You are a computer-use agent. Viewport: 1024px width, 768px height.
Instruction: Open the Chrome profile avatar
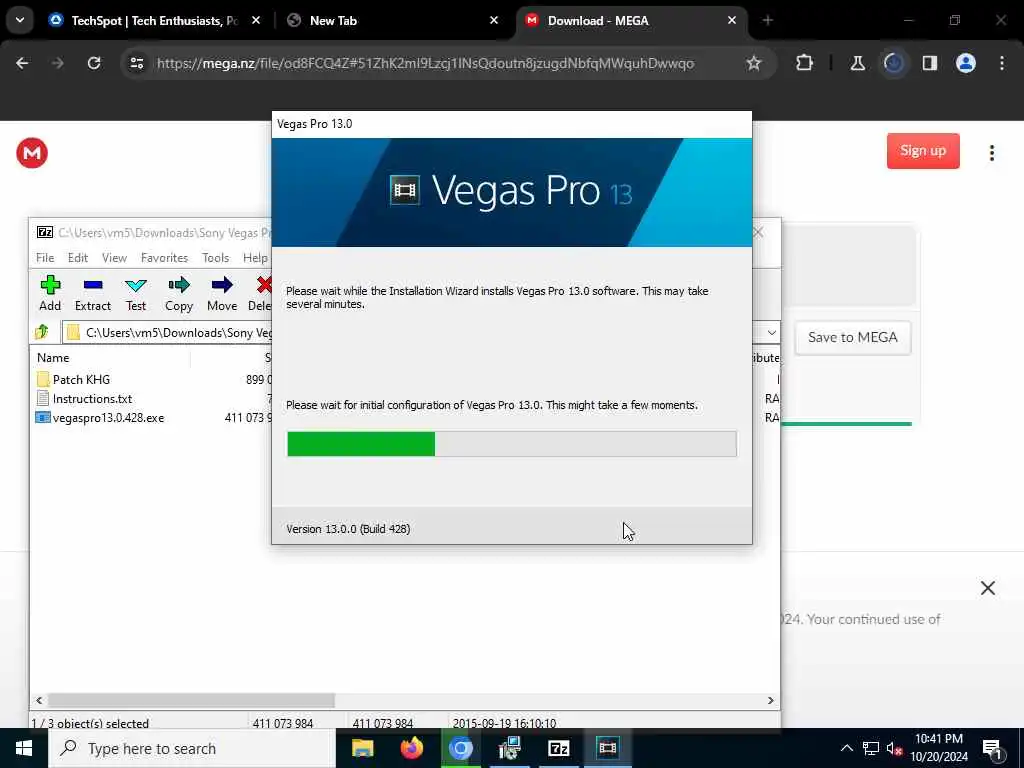click(966, 63)
